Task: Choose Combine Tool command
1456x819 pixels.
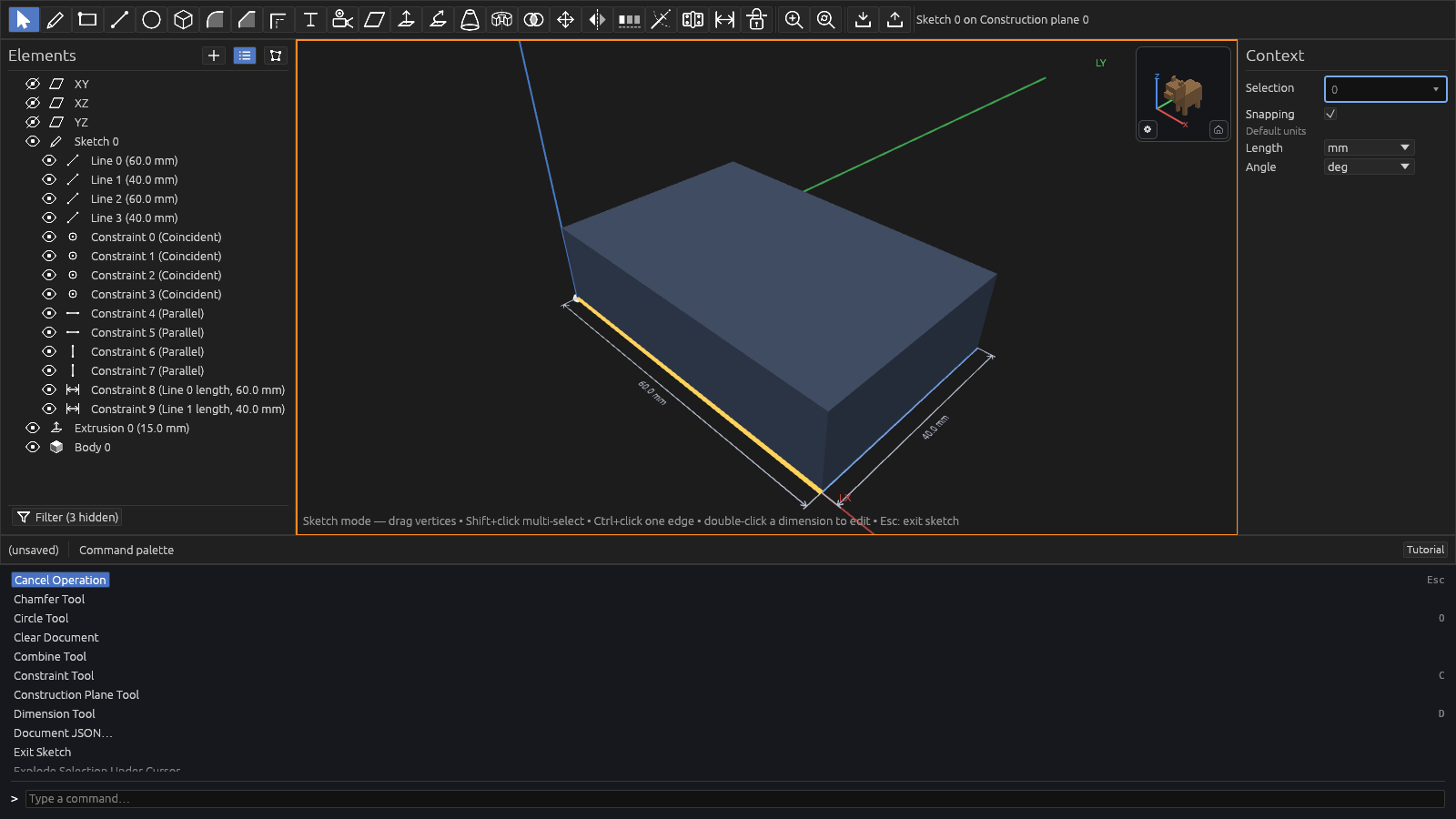Action: (50, 656)
